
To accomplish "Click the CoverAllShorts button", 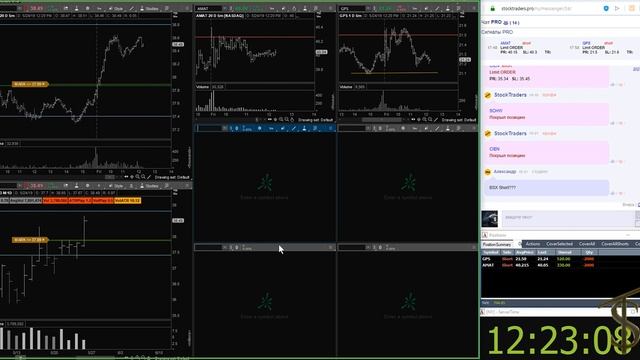I will [615, 244].
